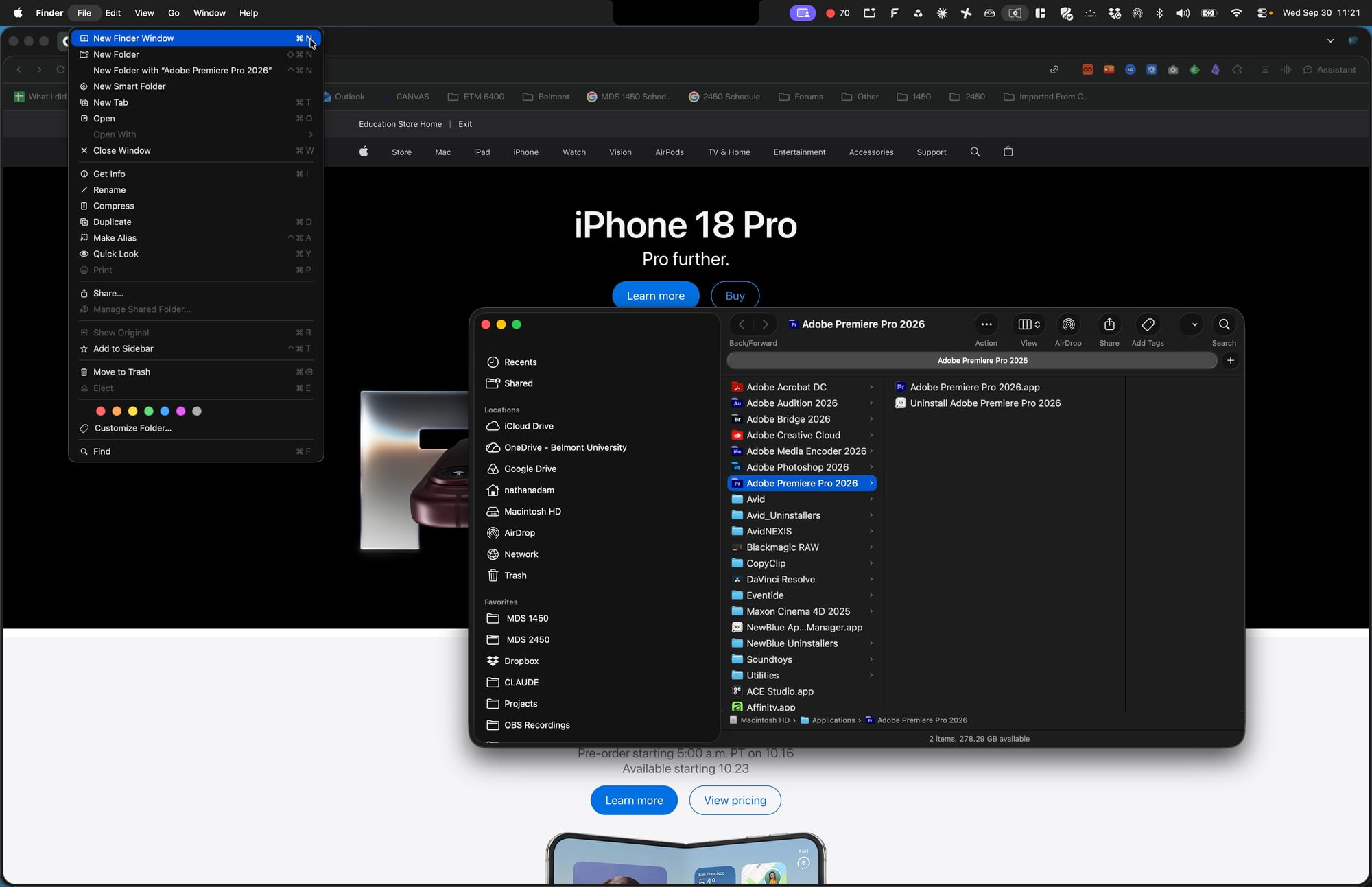Open the View mode dropdown in Finder toolbar
The image size is (1372, 887).
pos(1029,324)
